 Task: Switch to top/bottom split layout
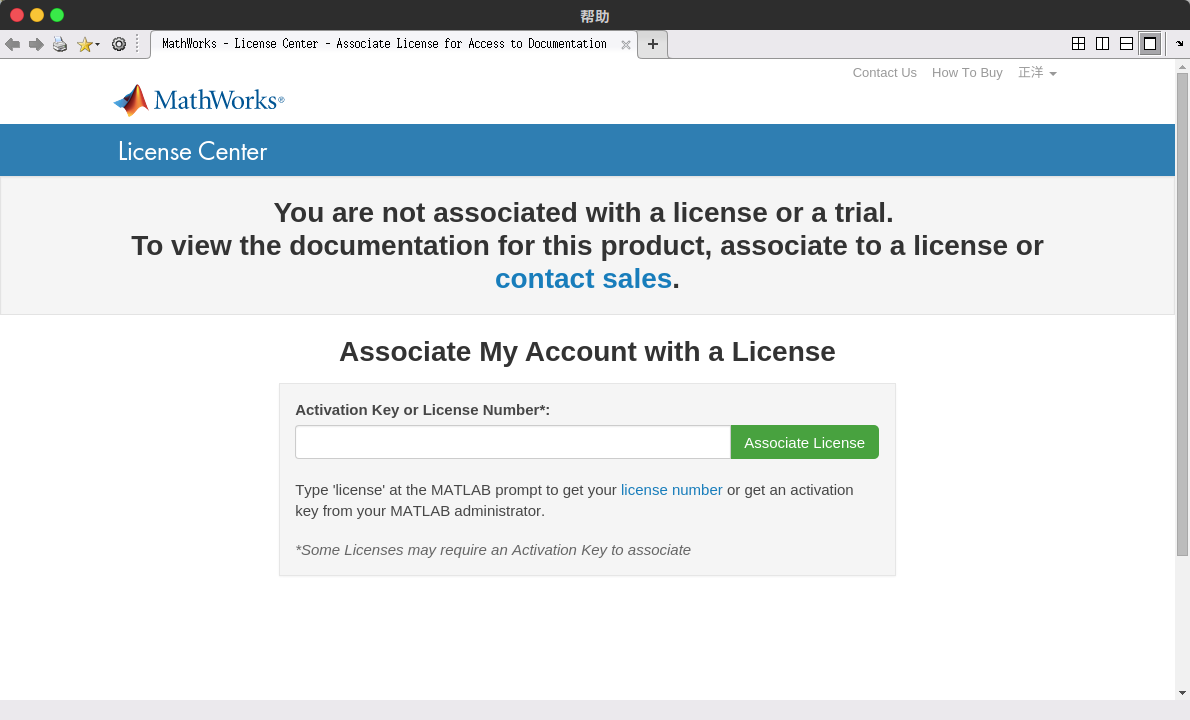(x=1126, y=44)
